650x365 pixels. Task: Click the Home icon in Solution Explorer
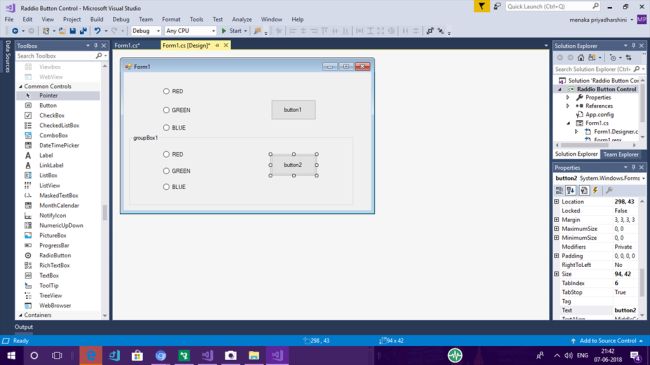coord(581,58)
